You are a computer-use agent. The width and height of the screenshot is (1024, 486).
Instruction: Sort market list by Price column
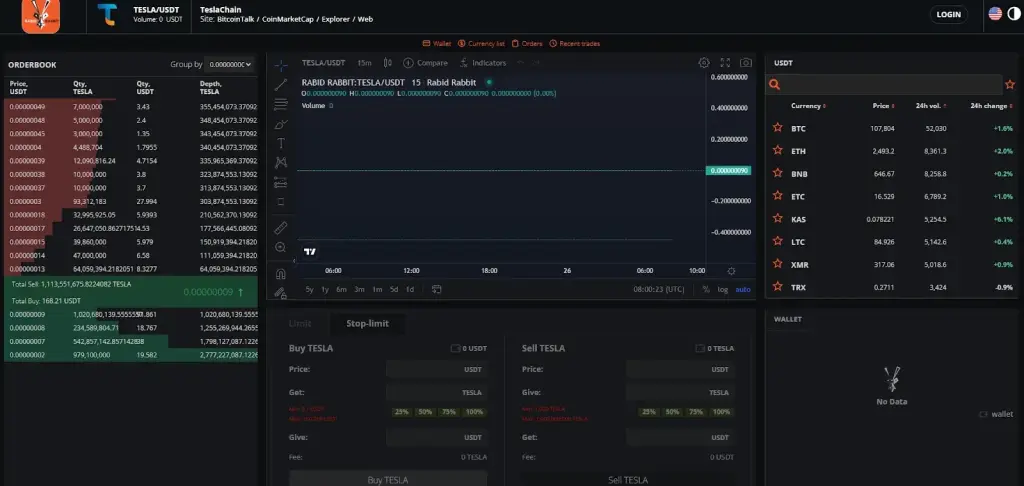point(884,106)
